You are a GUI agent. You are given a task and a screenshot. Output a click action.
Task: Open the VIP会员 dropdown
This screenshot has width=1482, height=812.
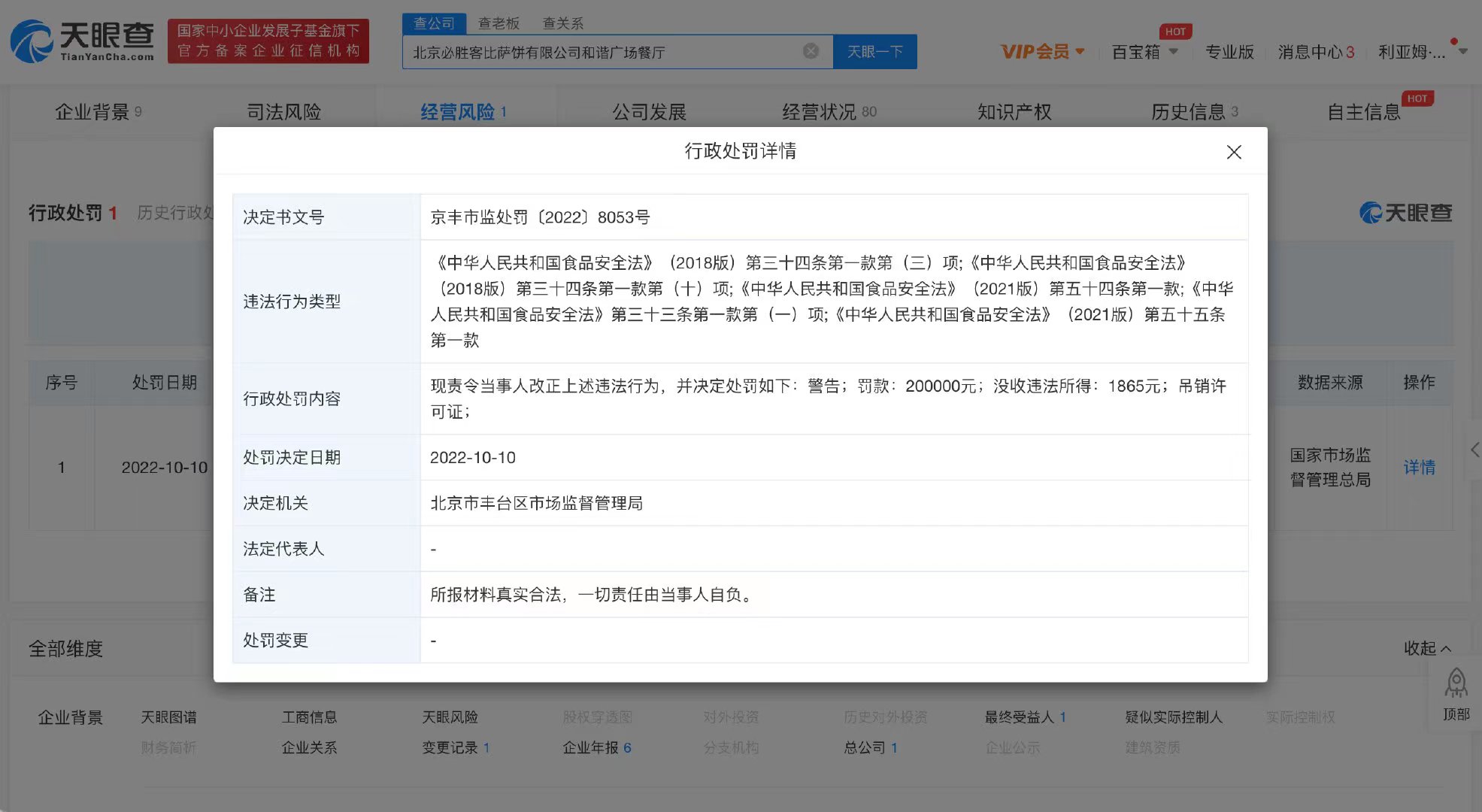point(1042,52)
